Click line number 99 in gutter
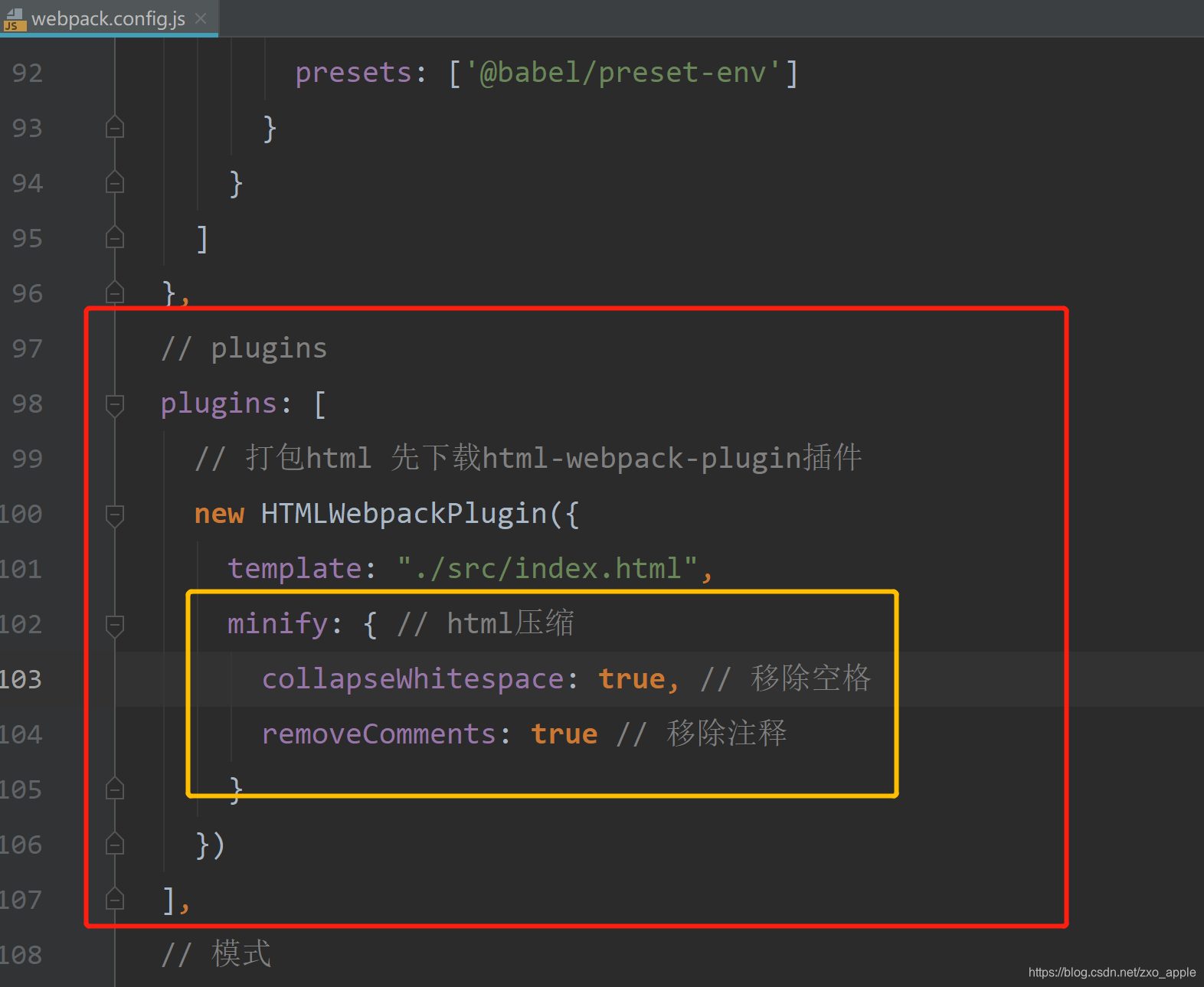This screenshot has width=1204, height=987. click(x=28, y=459)
